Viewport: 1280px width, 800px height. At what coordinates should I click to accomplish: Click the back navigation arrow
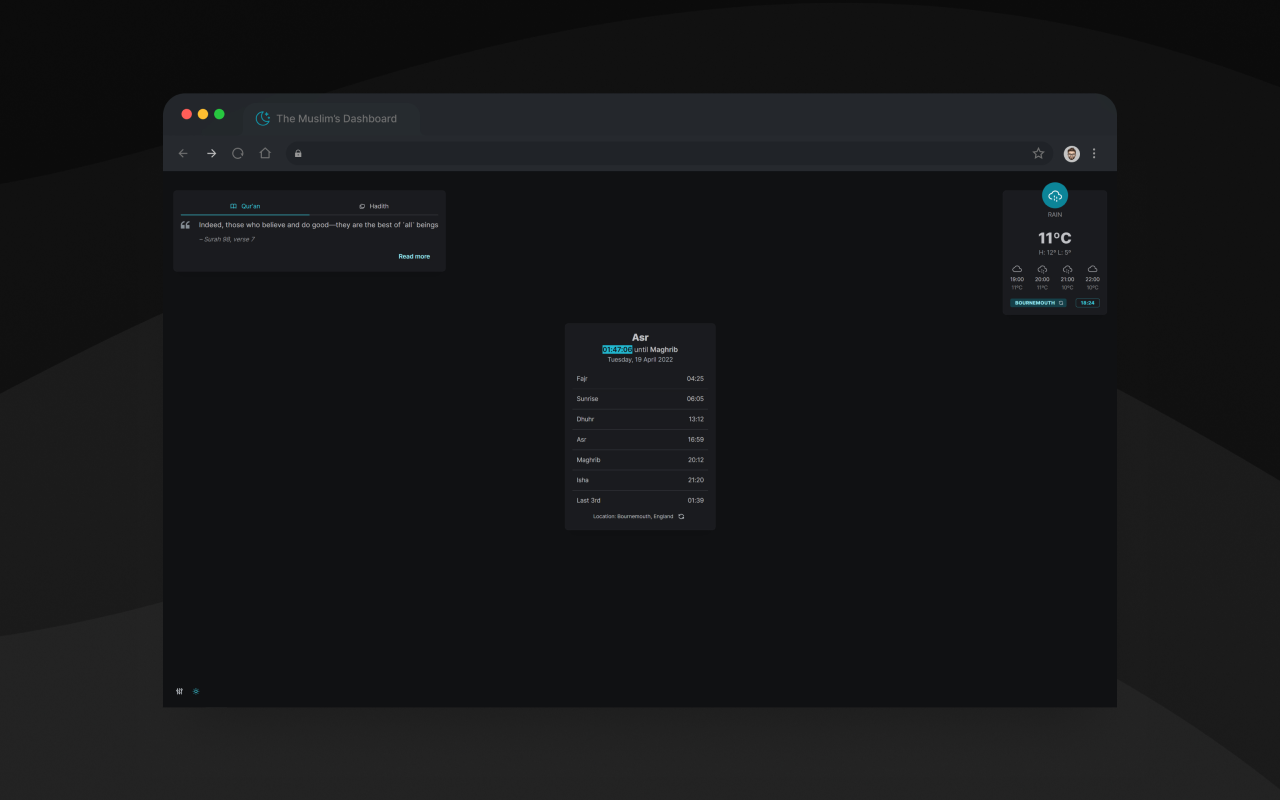pyautogui.click(x=183, y=153)
